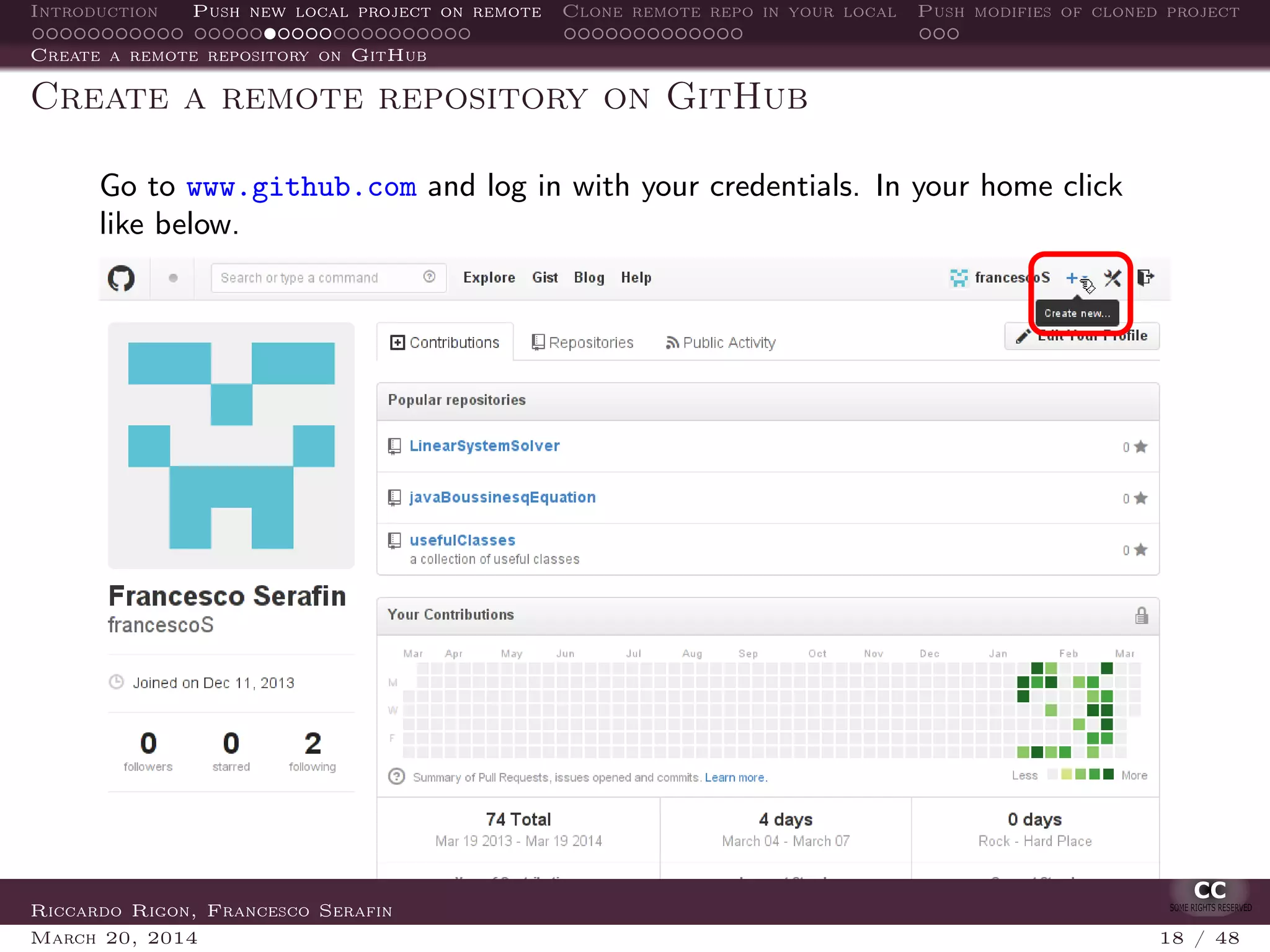Follow the Learn more link

point(736,777)
